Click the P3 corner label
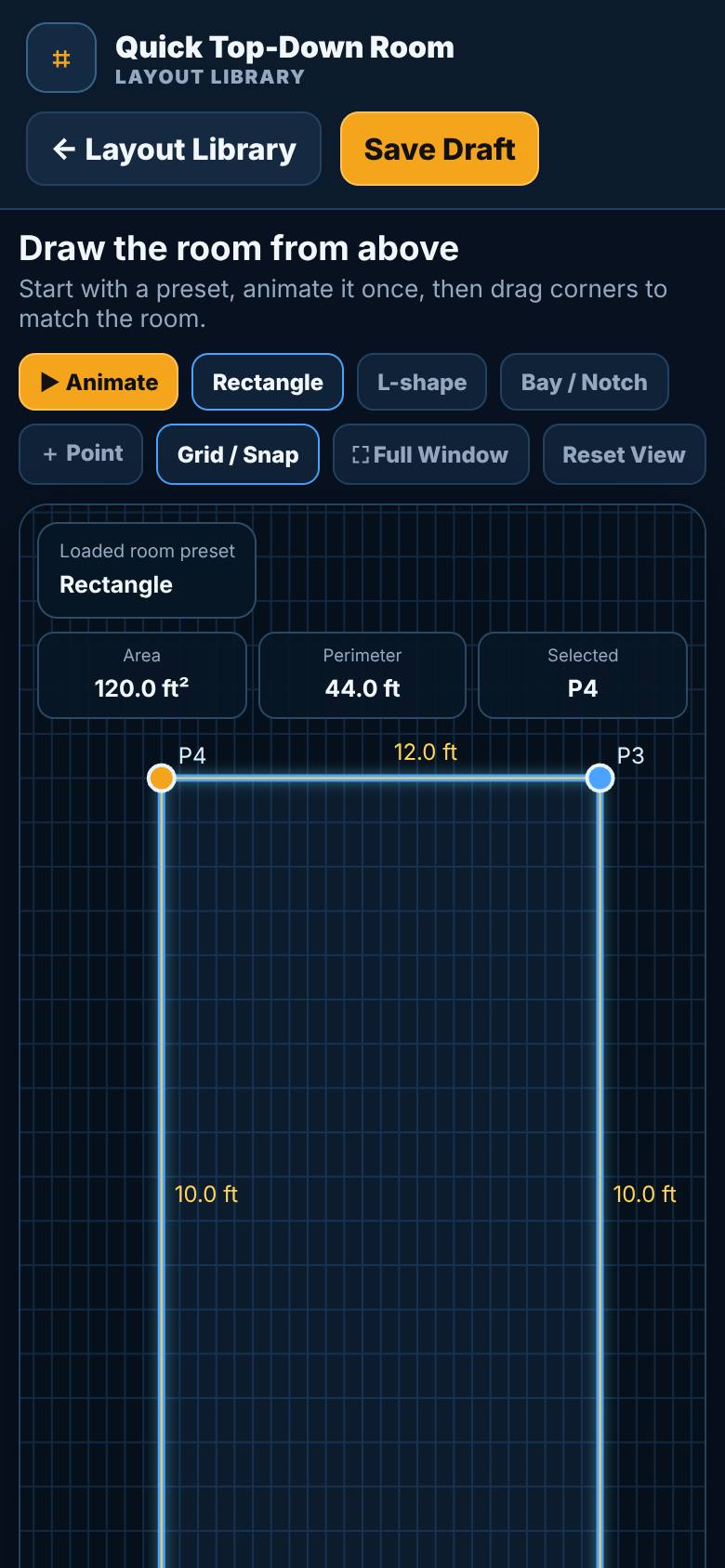The image size is (725, 1568). [x=631, y=755]
